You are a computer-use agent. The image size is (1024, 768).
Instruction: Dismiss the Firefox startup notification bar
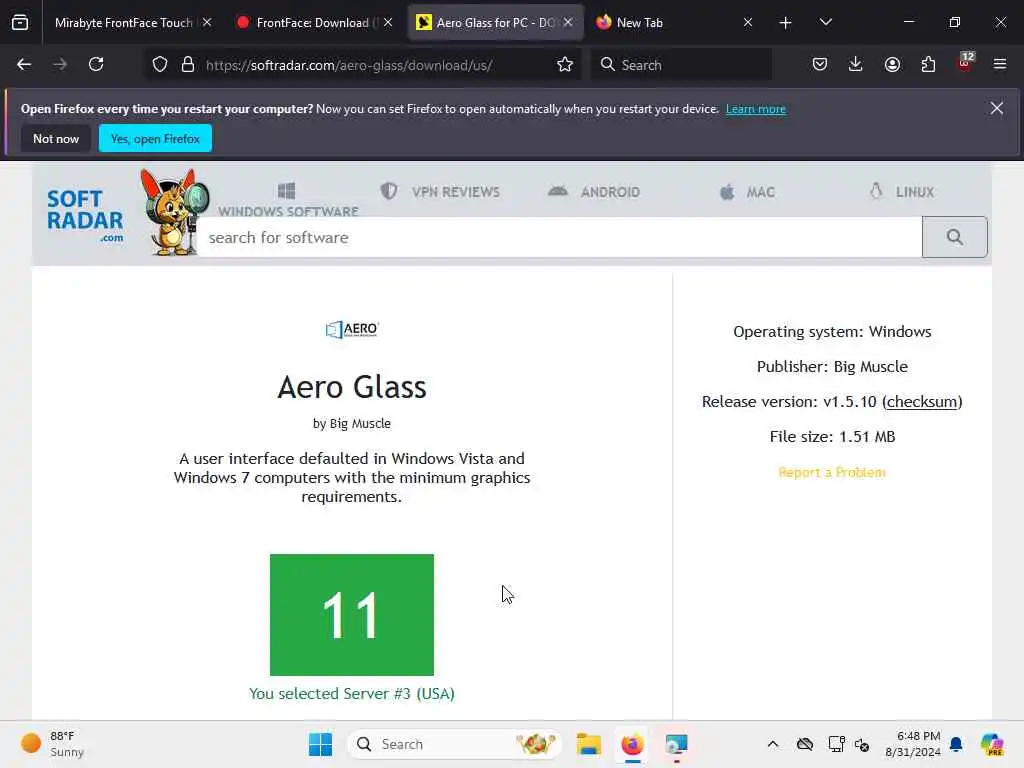[997, 108]
